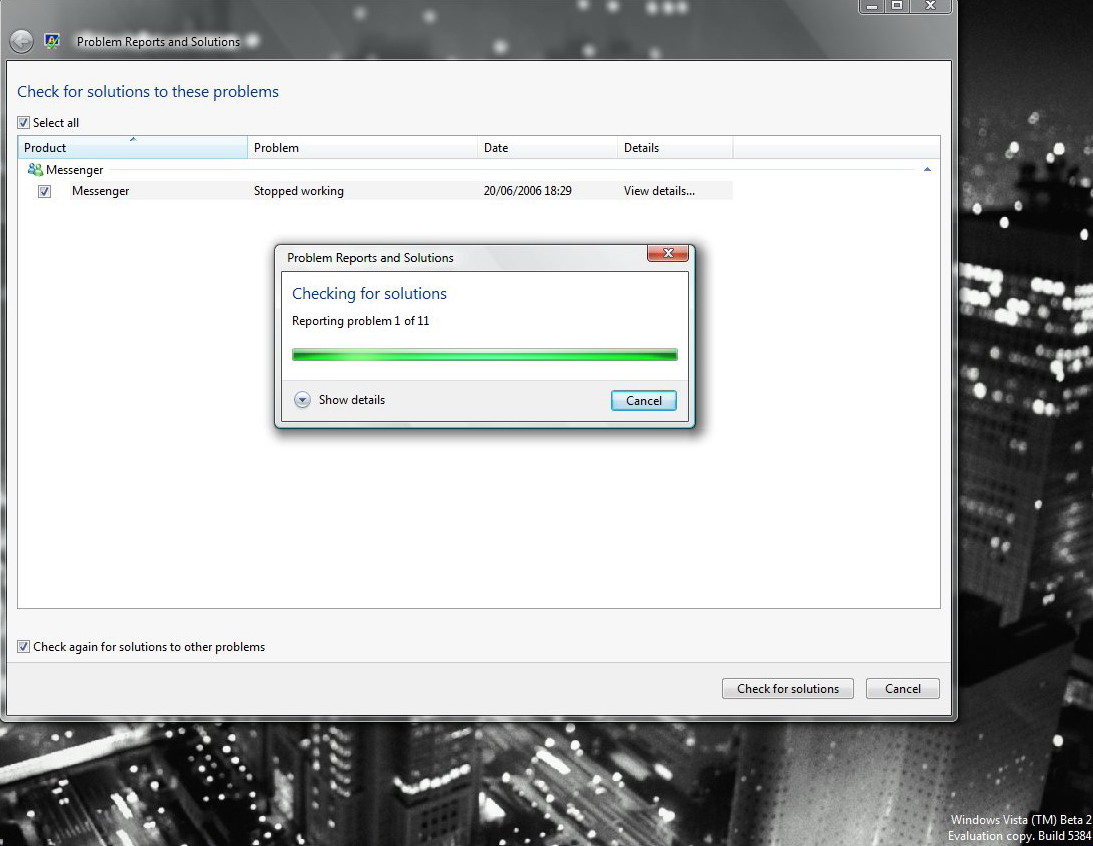Image resolution: width=1093 pixels, height=846 pixels.
Task: Maximize the Problem Reports window
Action: coord(897,6)
